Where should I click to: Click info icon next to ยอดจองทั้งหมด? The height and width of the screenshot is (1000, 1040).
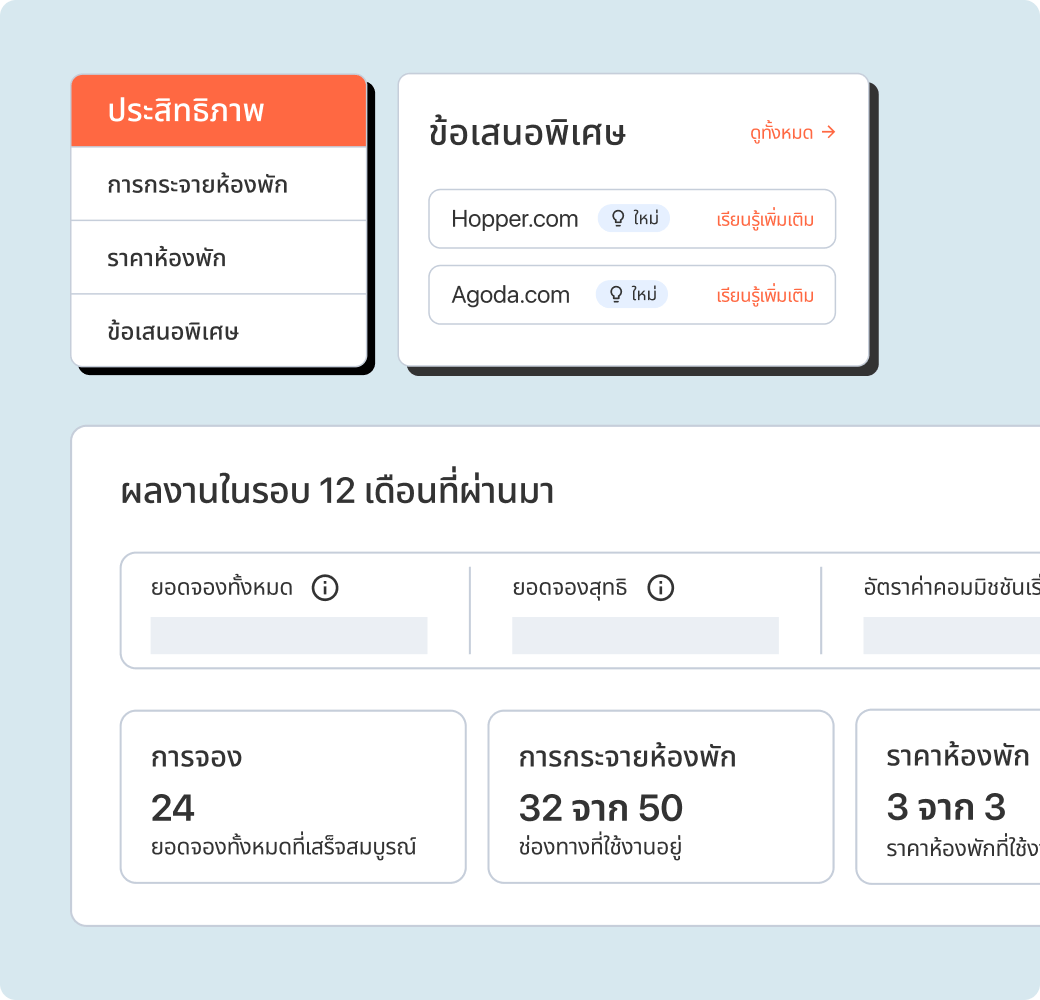pos(325,588)
